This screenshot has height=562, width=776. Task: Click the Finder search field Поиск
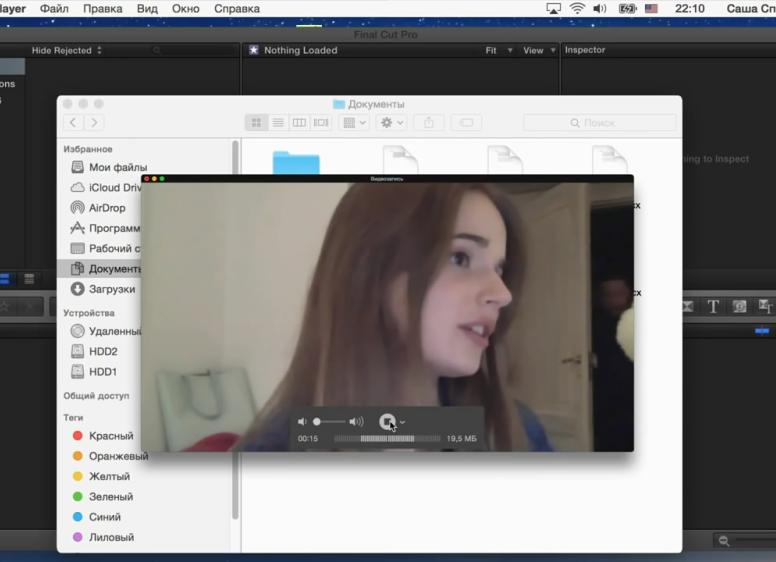[x=599, y=123]
